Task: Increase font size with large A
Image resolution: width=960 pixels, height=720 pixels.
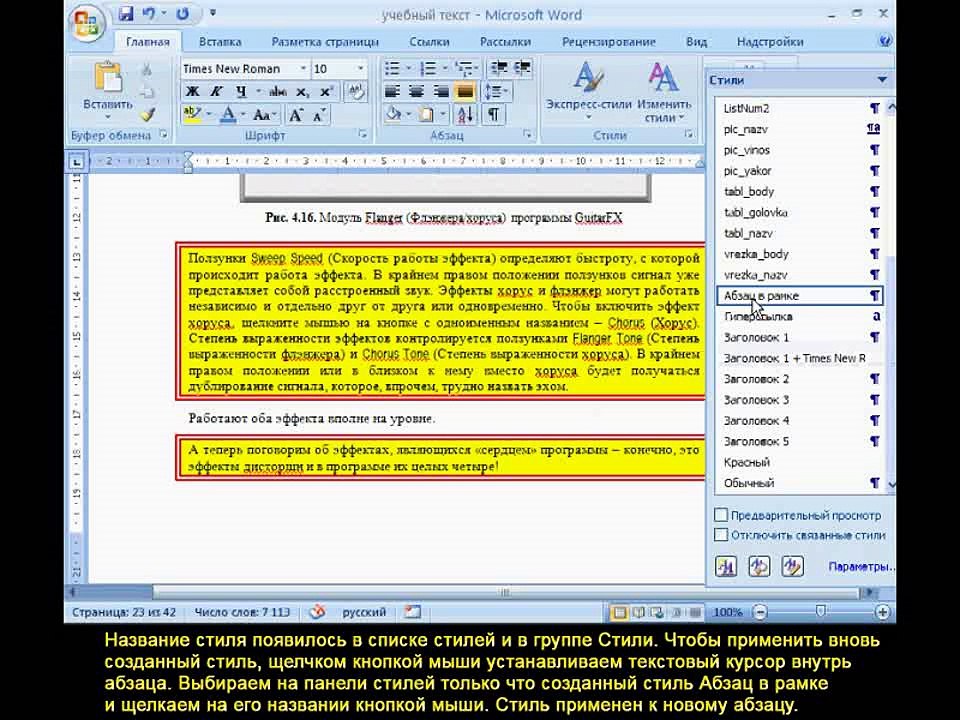Action: click(296, 114)
